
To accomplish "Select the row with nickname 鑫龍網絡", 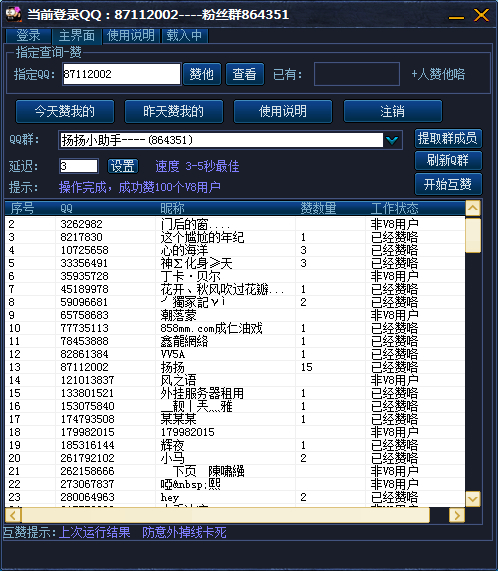I will 235,341.
